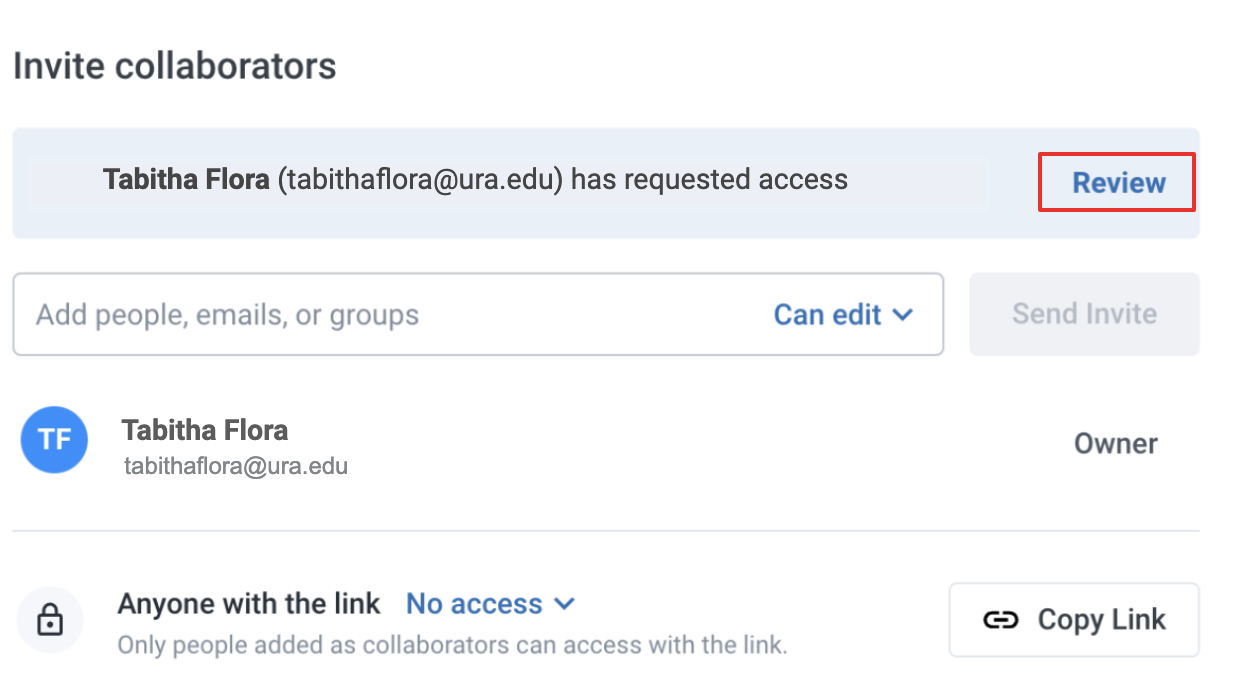Click the chevron arrow beside 'Can edit'
The height and width of the screenshot is (688, 1236).
[902, 315]
